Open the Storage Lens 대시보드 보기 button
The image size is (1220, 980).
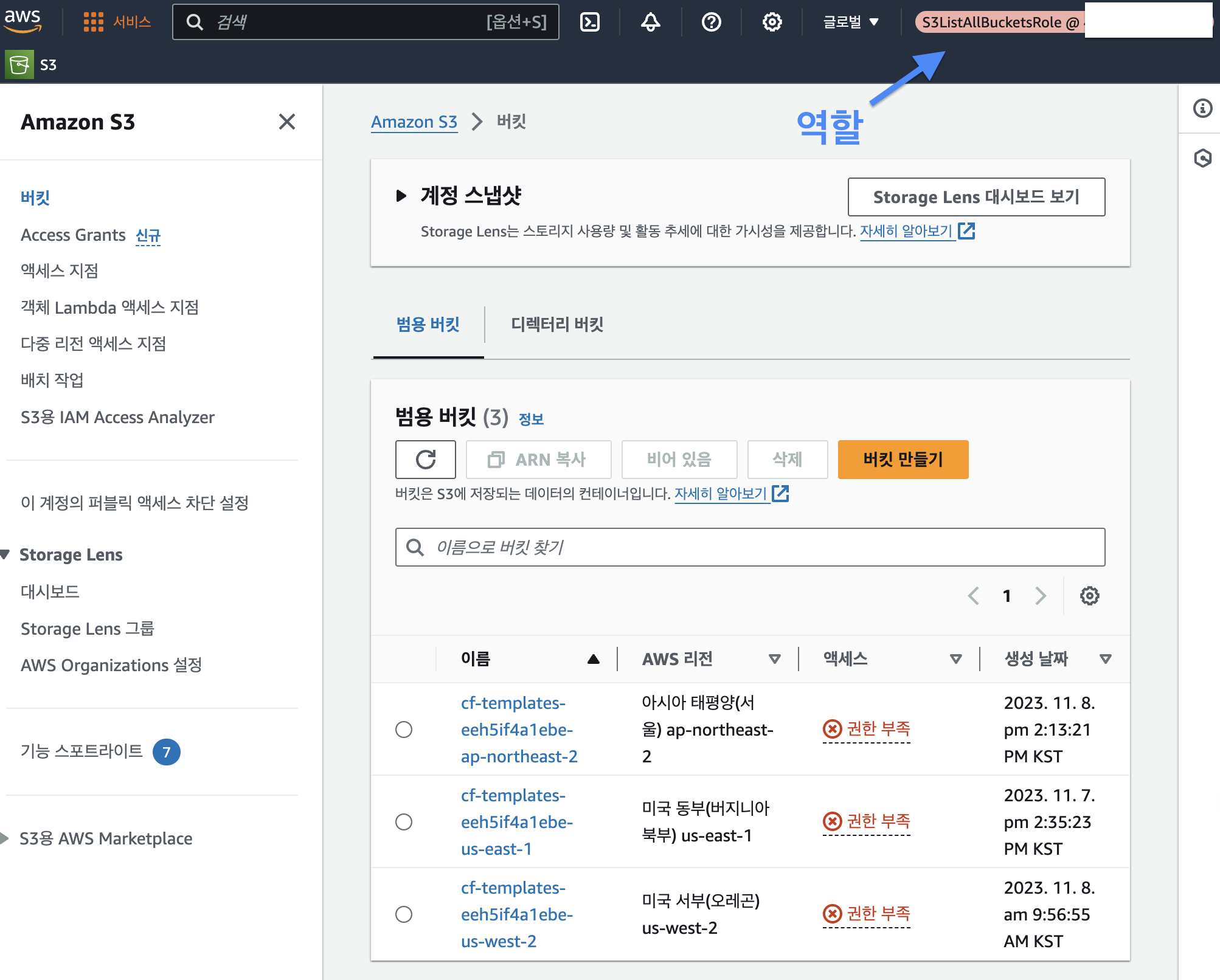[x=976, y=197]
